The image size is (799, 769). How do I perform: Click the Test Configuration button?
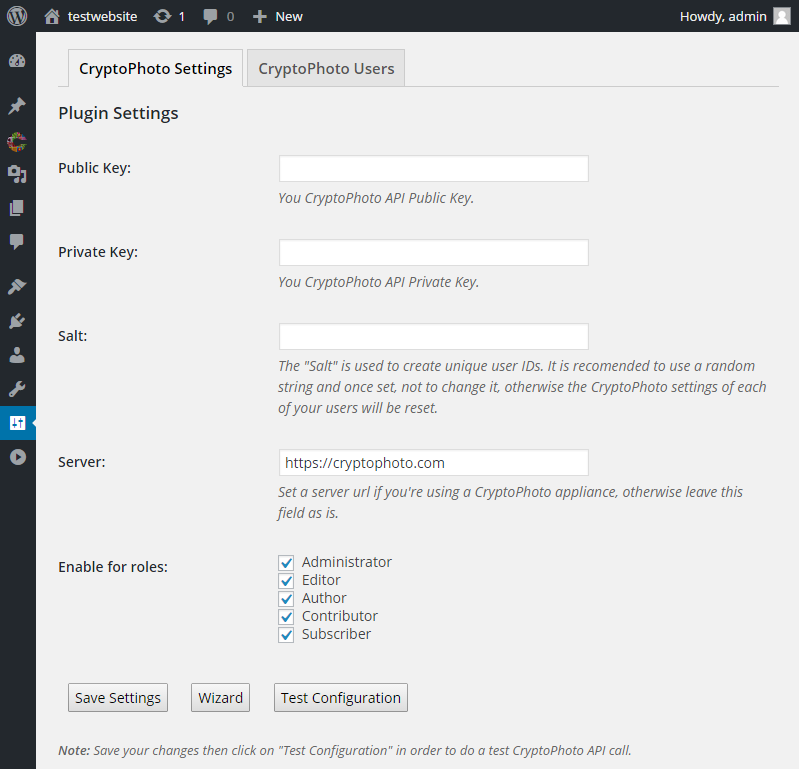pos(341,698)
